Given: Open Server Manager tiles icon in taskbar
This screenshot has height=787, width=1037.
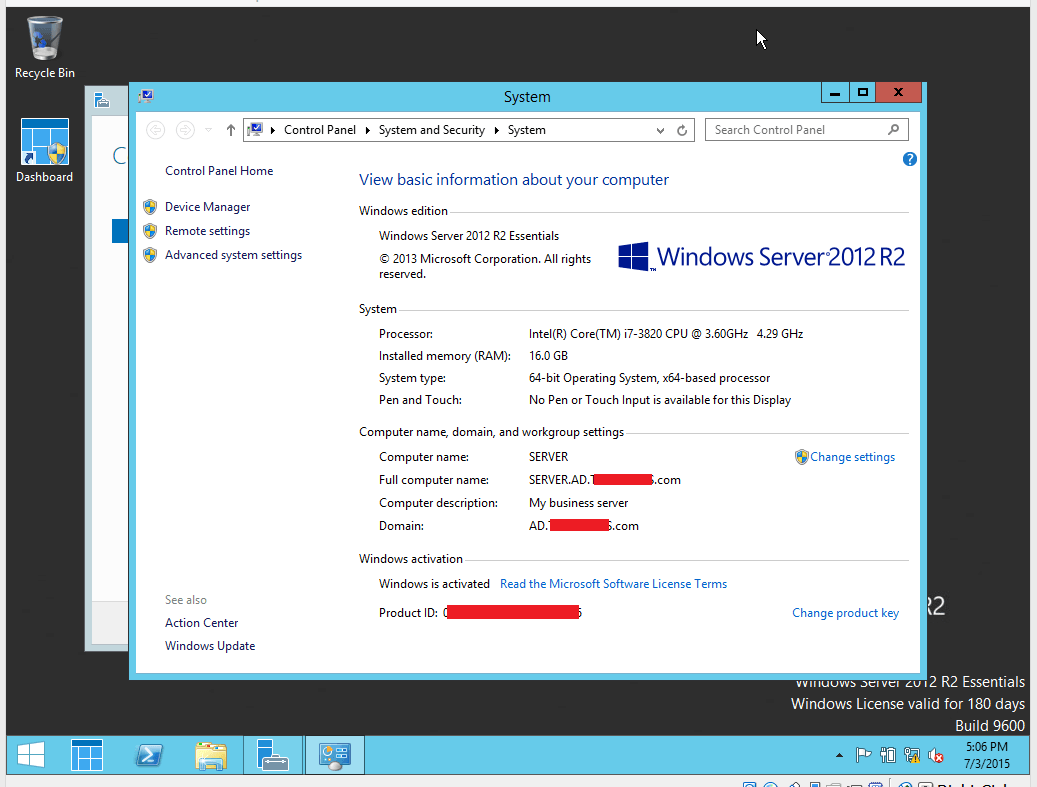Looking at the screenshot, I should [x=87, y=755].
